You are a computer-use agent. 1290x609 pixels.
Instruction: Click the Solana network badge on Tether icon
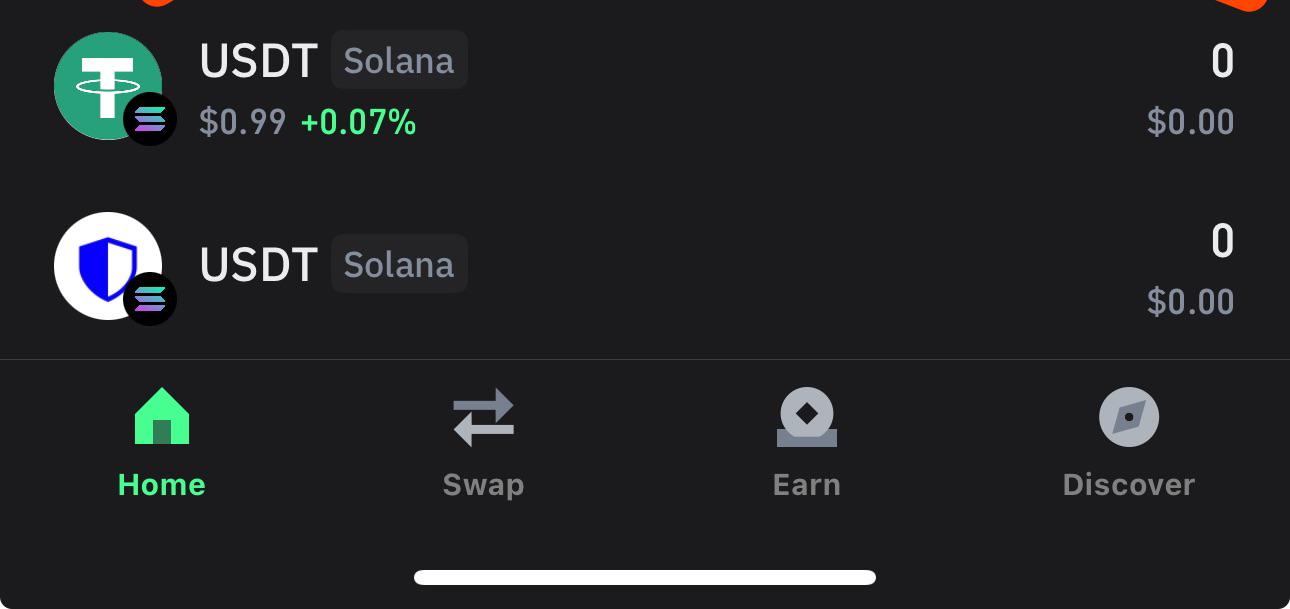(150, 119)
